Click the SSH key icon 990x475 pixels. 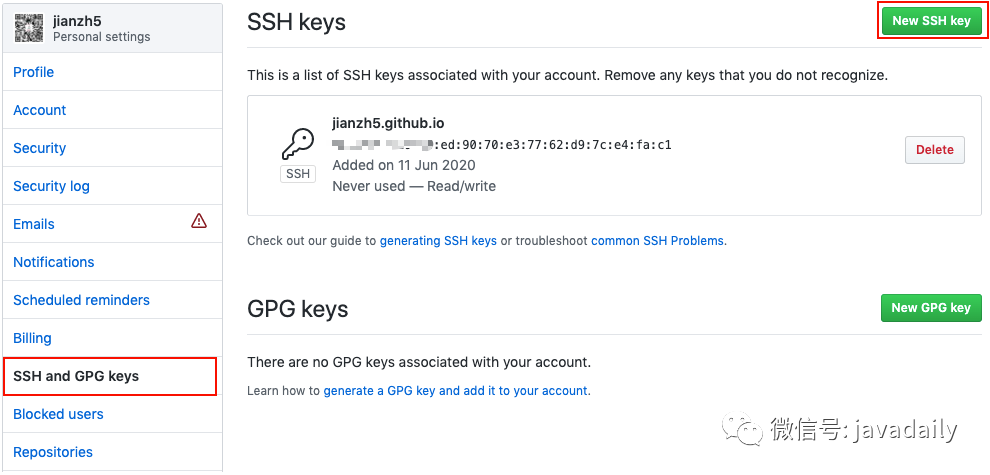point(298,144)
